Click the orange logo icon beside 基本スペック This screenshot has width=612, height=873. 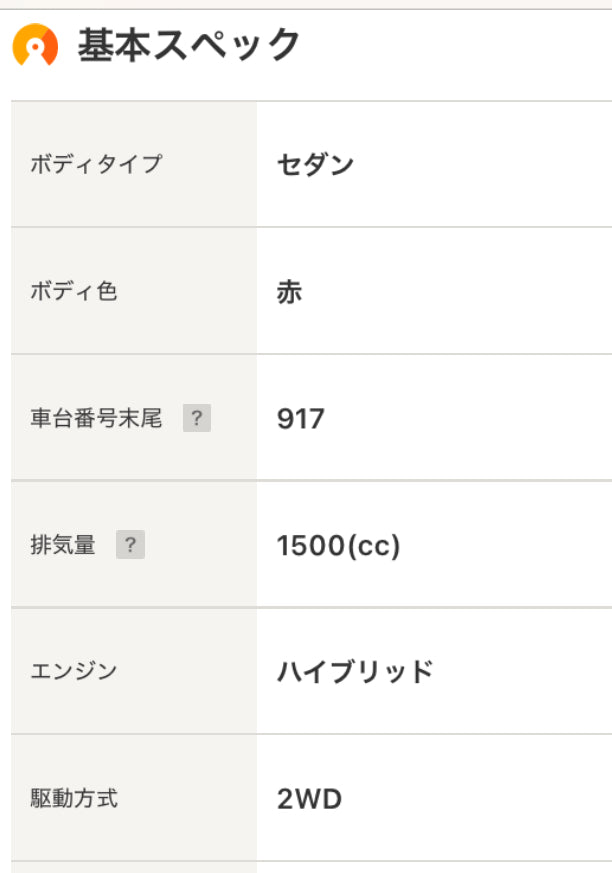coord(35,45)
